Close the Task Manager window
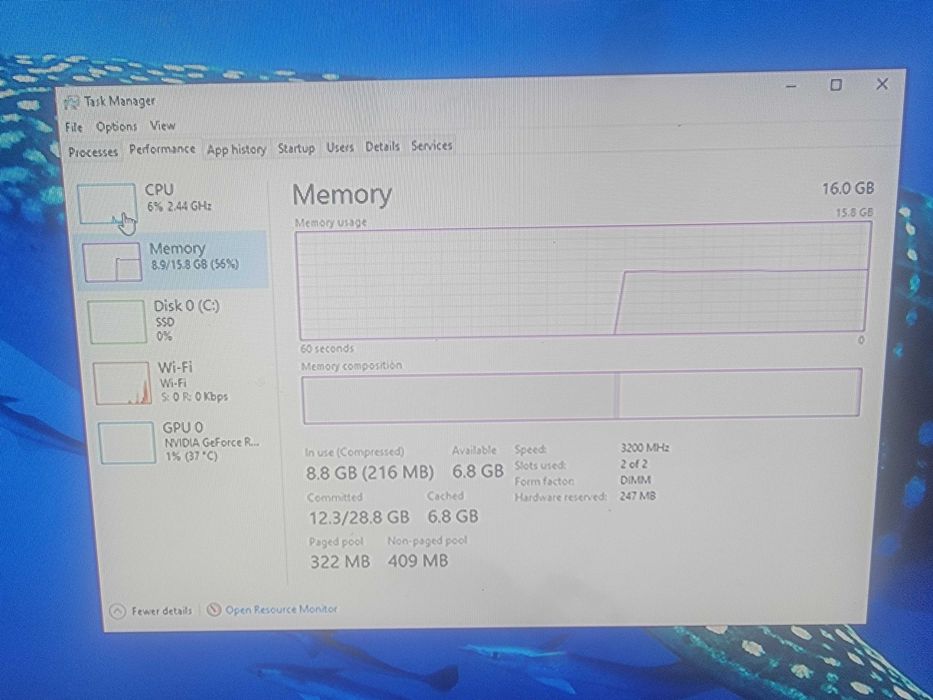The width and height of the screenshot is (933, 700). pyautogui.click(x=882, y=84)
